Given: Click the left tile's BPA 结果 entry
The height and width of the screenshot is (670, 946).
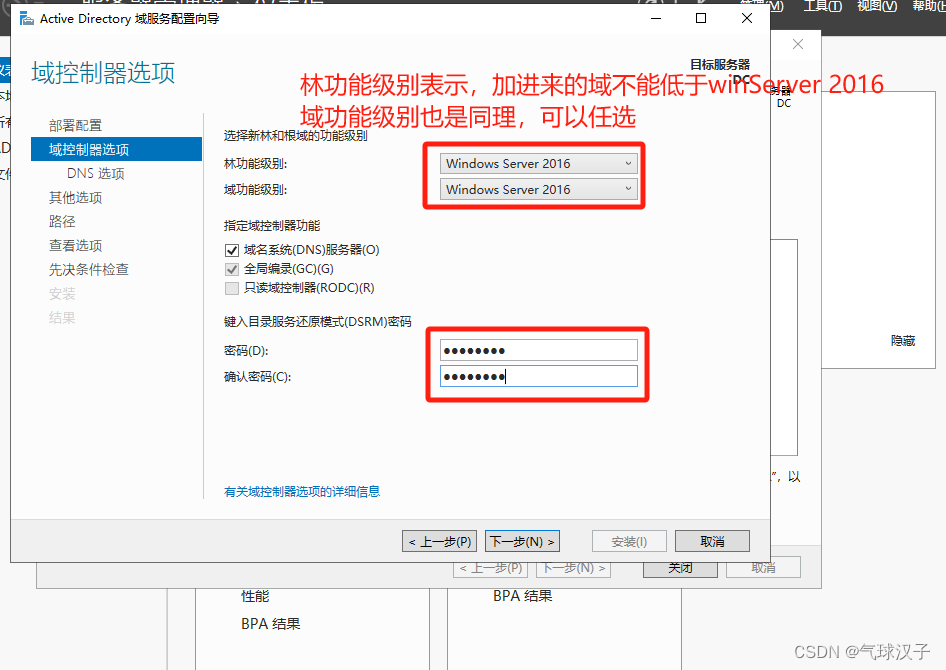Looking at the screenshot, I should click(271, 624).
